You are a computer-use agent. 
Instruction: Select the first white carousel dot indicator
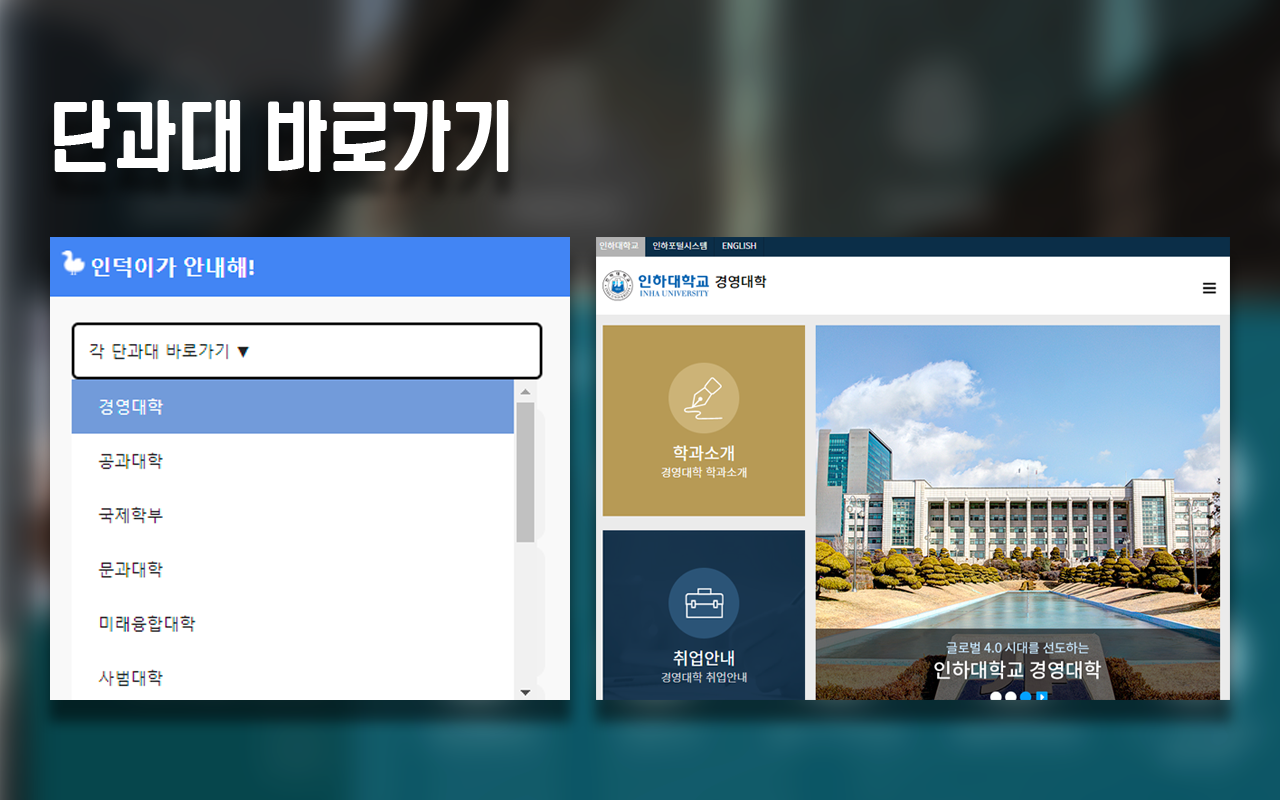point(995,695)
